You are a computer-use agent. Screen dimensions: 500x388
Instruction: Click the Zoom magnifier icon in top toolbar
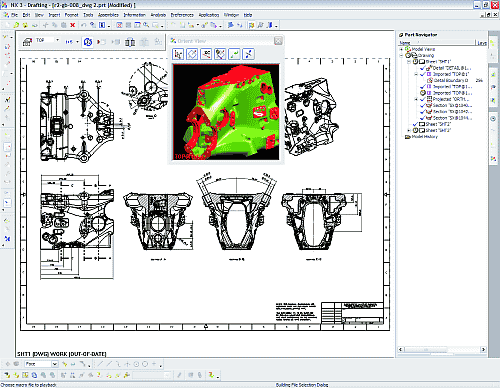click(x=146, y=25)
